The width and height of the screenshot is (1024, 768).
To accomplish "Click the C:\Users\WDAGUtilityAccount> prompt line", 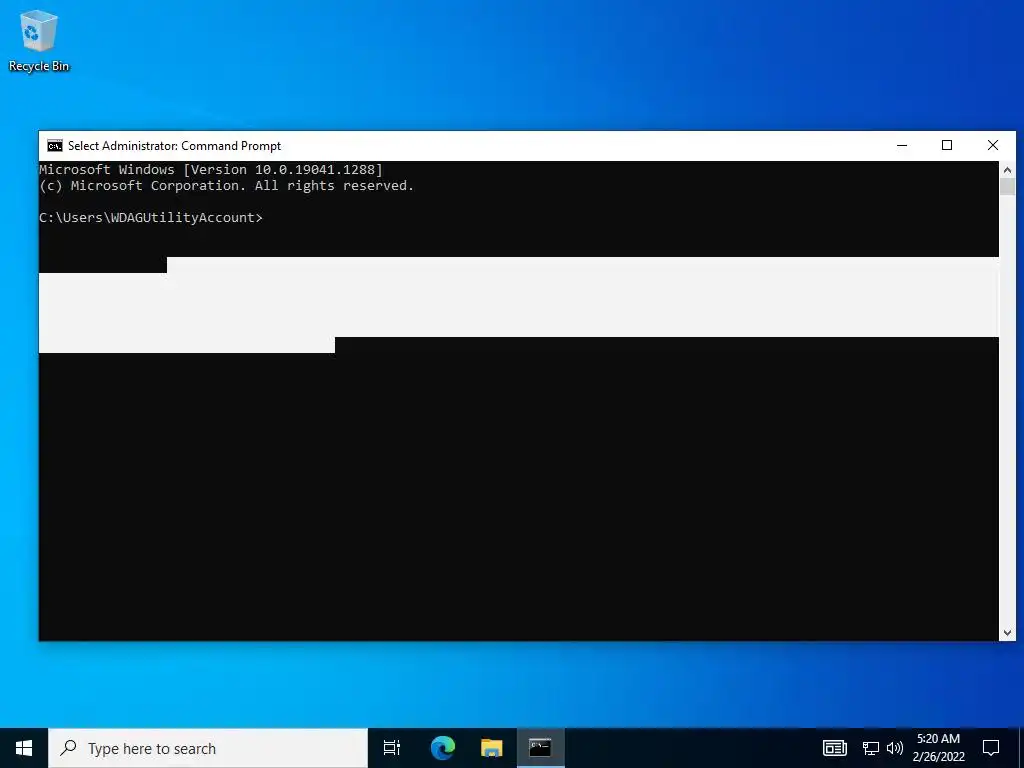I will [151, 217].
